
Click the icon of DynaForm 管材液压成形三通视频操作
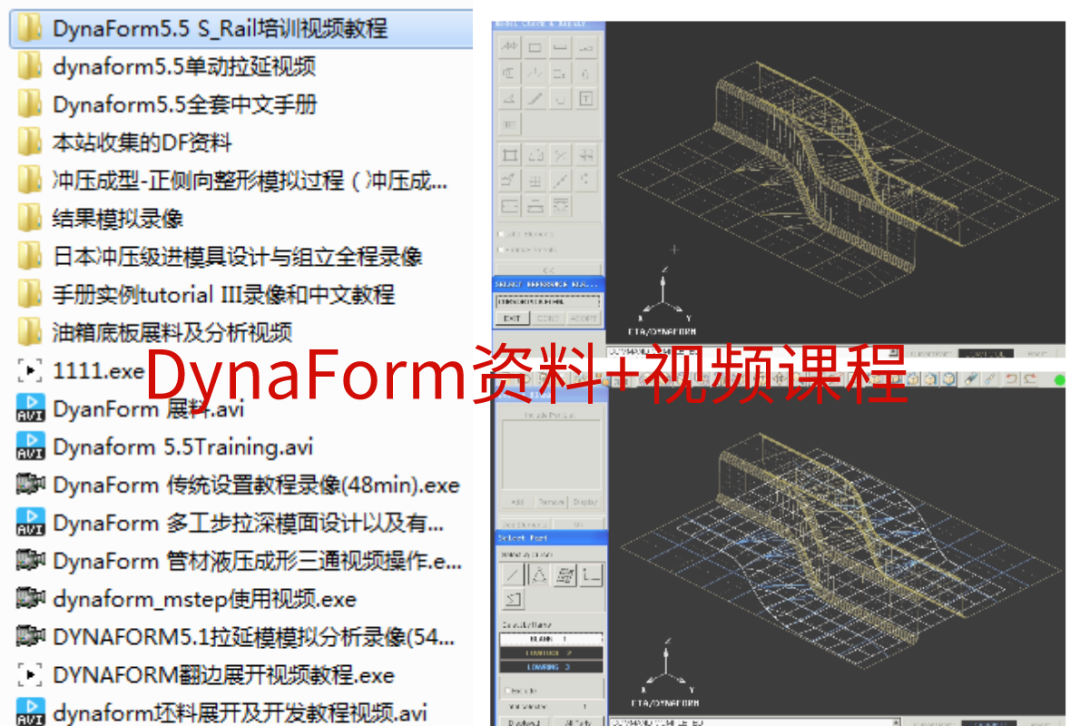30,560
